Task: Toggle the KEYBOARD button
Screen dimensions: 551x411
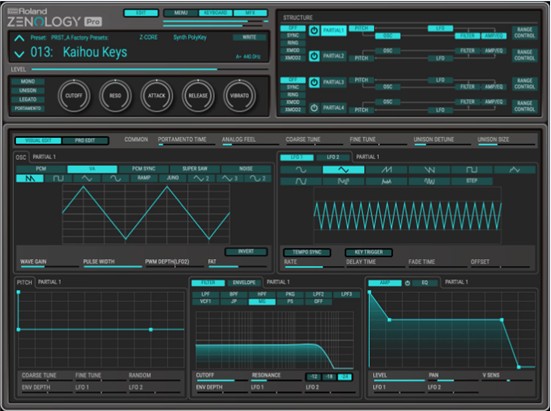Action: [x=215, y=13]
